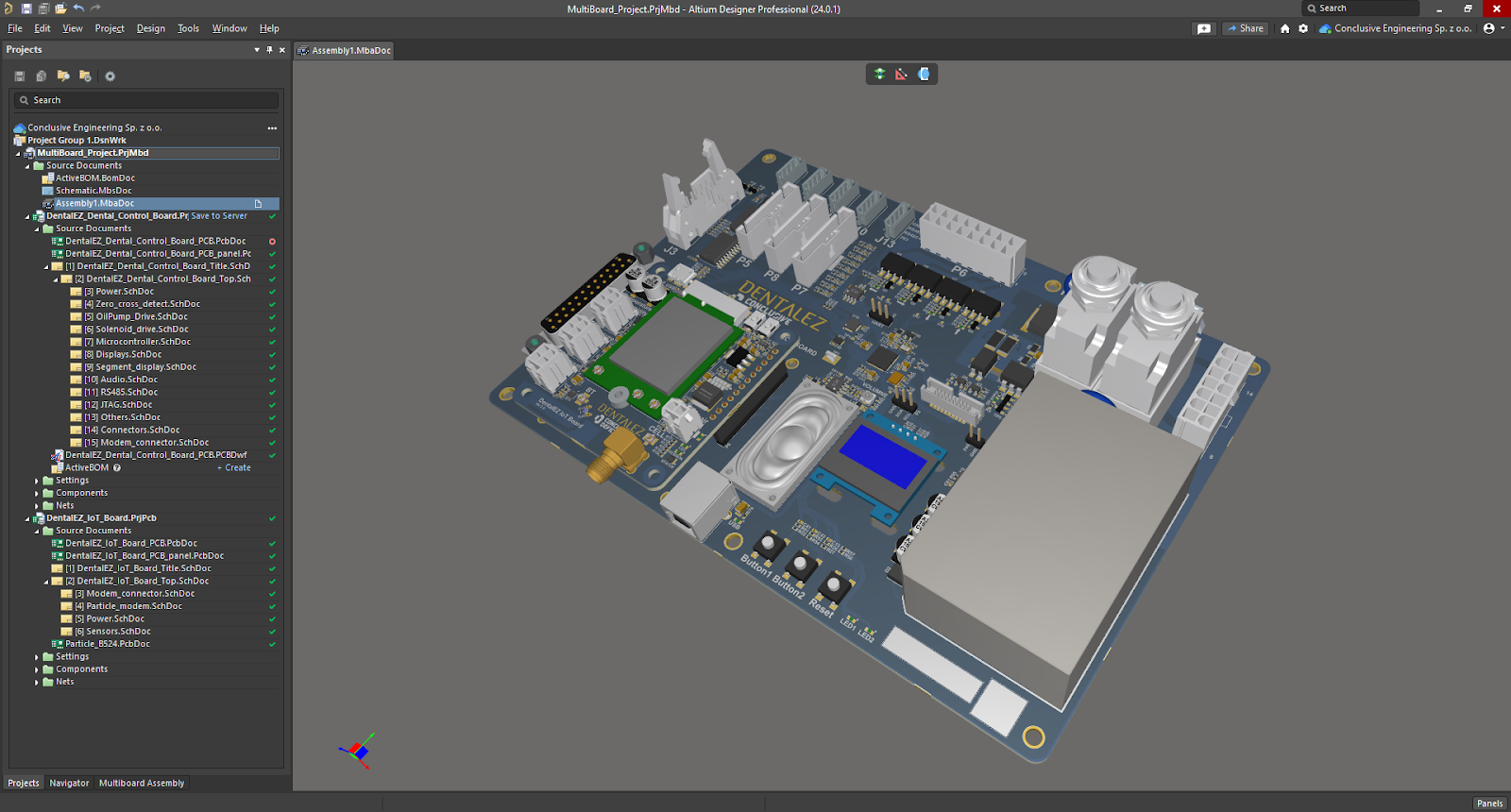
Task: Click the Share button
Action: click(1246, 28)
